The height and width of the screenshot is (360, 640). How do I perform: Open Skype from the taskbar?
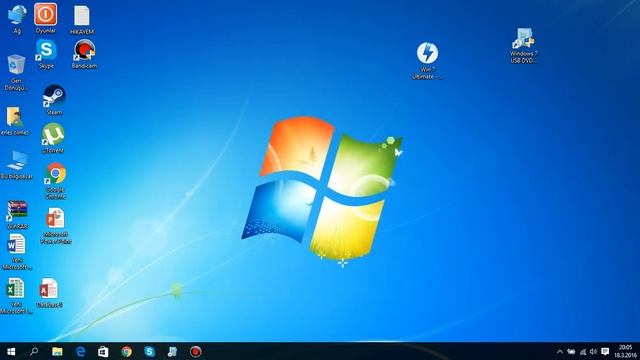(149, 351)
